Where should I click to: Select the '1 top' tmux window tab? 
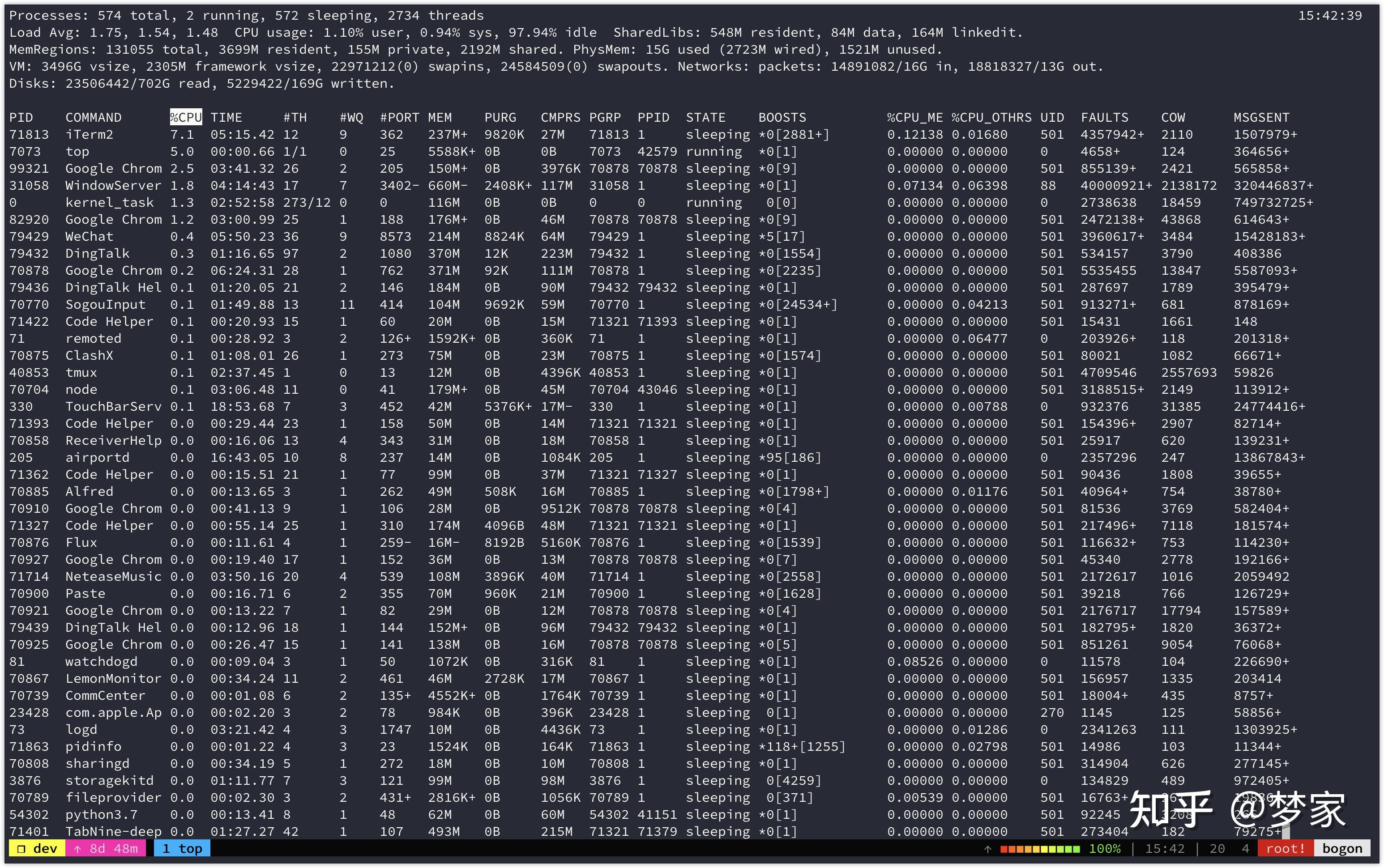click(x=181, y=848)
